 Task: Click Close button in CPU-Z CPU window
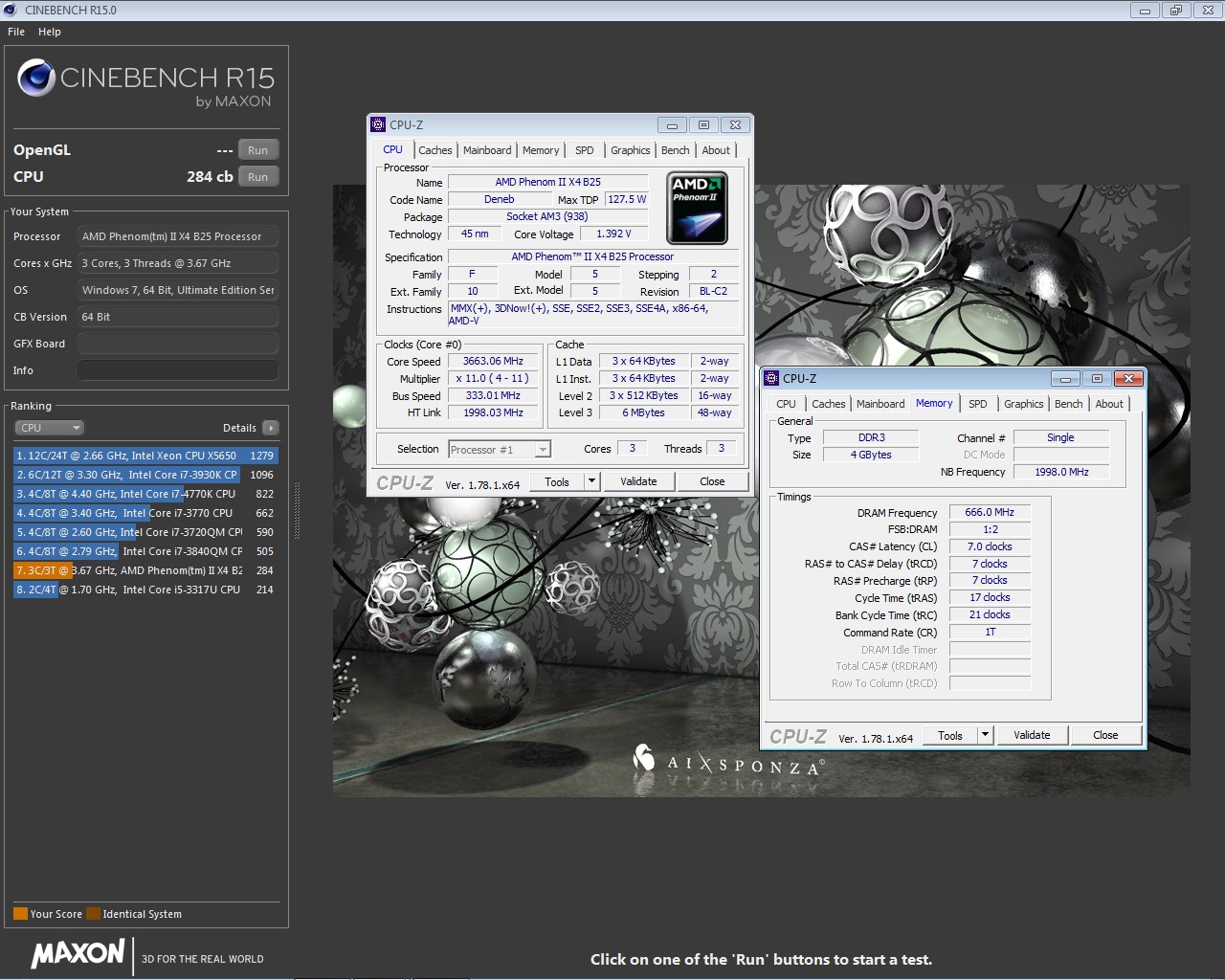tap(712, 481)
